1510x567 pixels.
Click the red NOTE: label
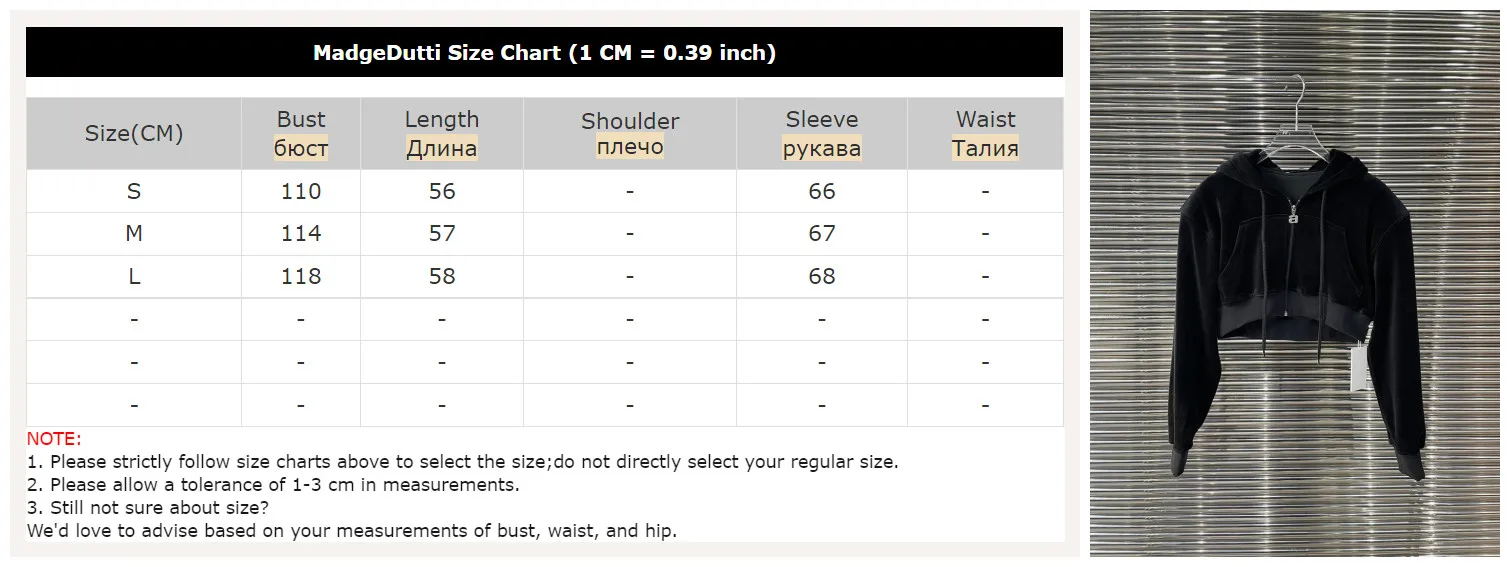tap(54, 439)
